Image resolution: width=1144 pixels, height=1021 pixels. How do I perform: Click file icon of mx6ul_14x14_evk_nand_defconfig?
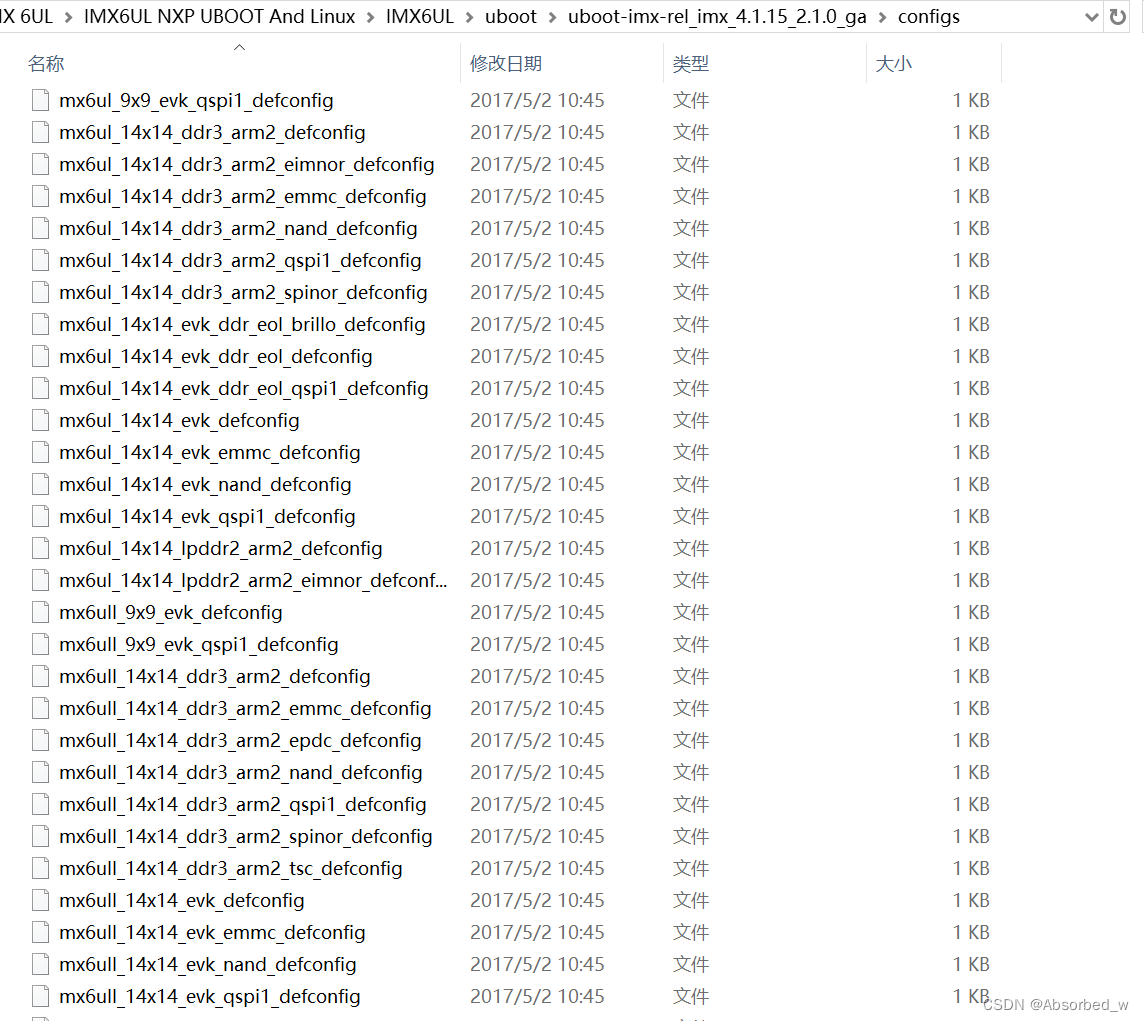pyautogui.click(x=41, y=485)
